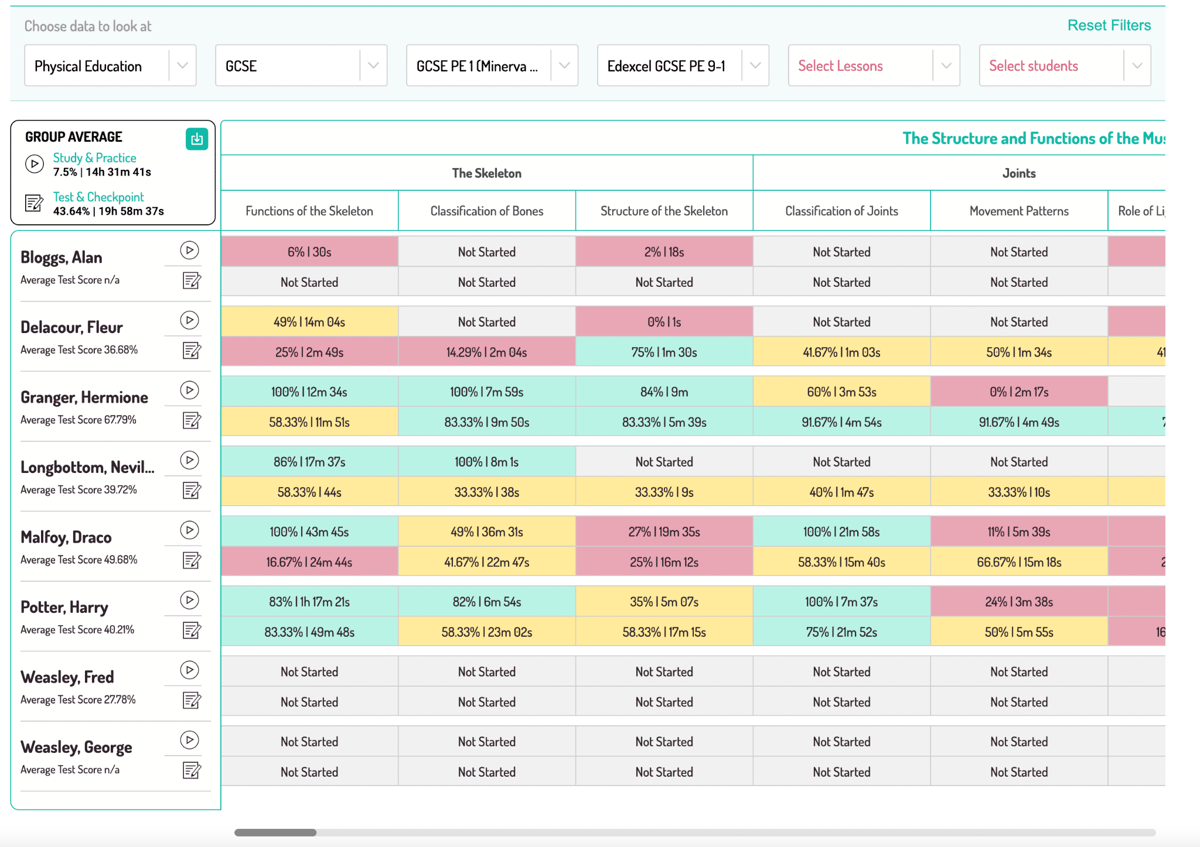The height and width of the screenshot is (847, 1200).
Task: Click Group Average Study & Practice play icon
Action: click(x=34, y=164)
